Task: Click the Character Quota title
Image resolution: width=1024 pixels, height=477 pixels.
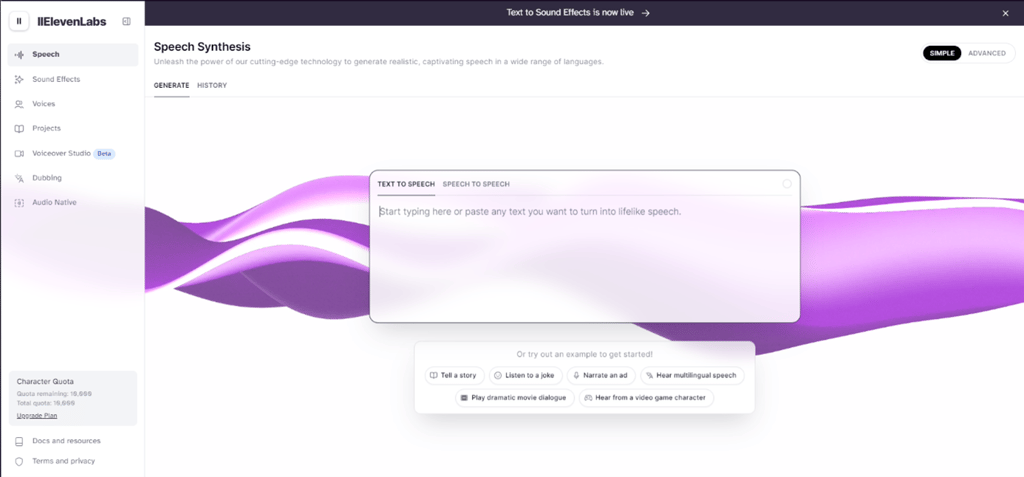Action: (x=45, y=382)
